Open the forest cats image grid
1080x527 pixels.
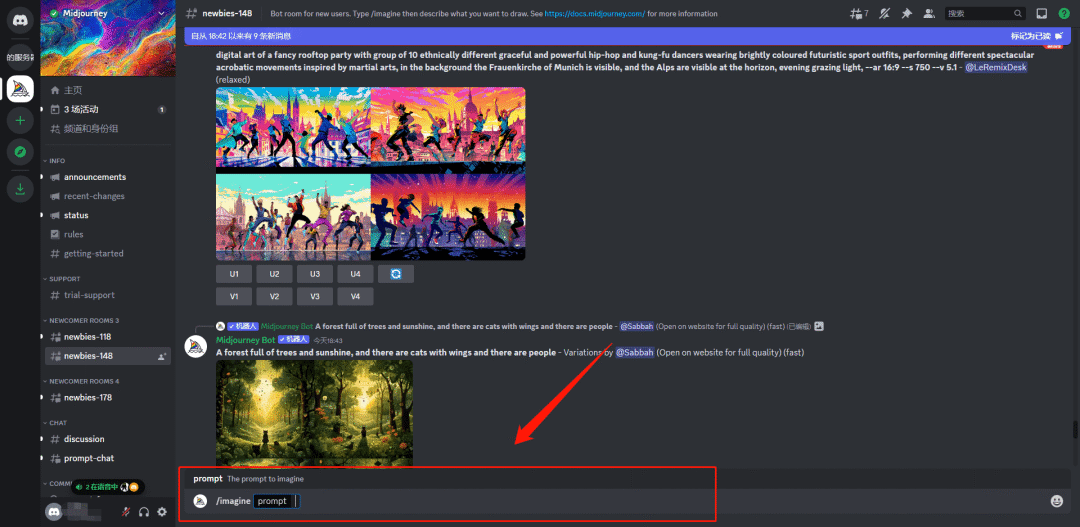point(315,413)
